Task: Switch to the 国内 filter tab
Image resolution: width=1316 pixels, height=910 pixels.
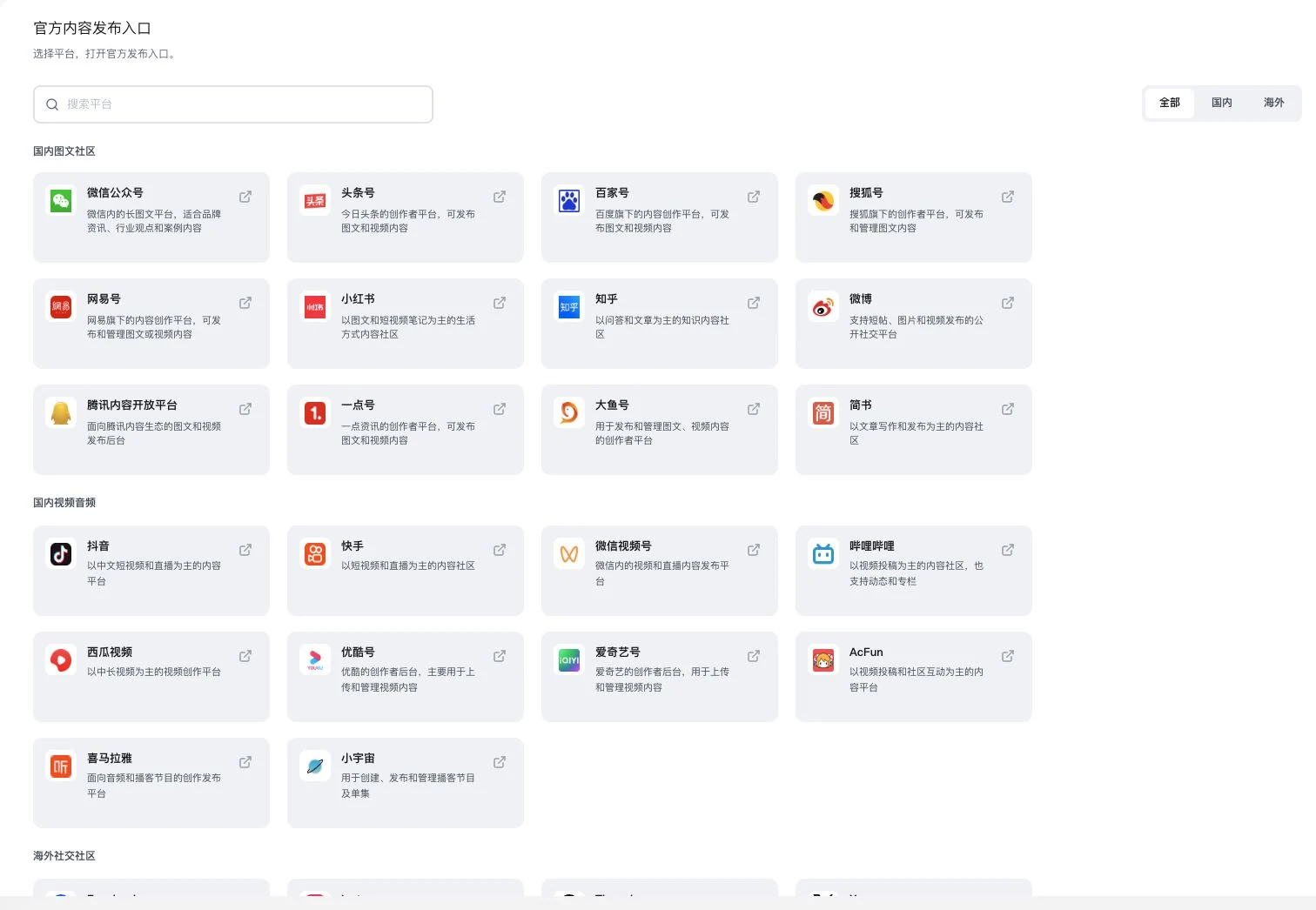Action: pos(1222,103)
